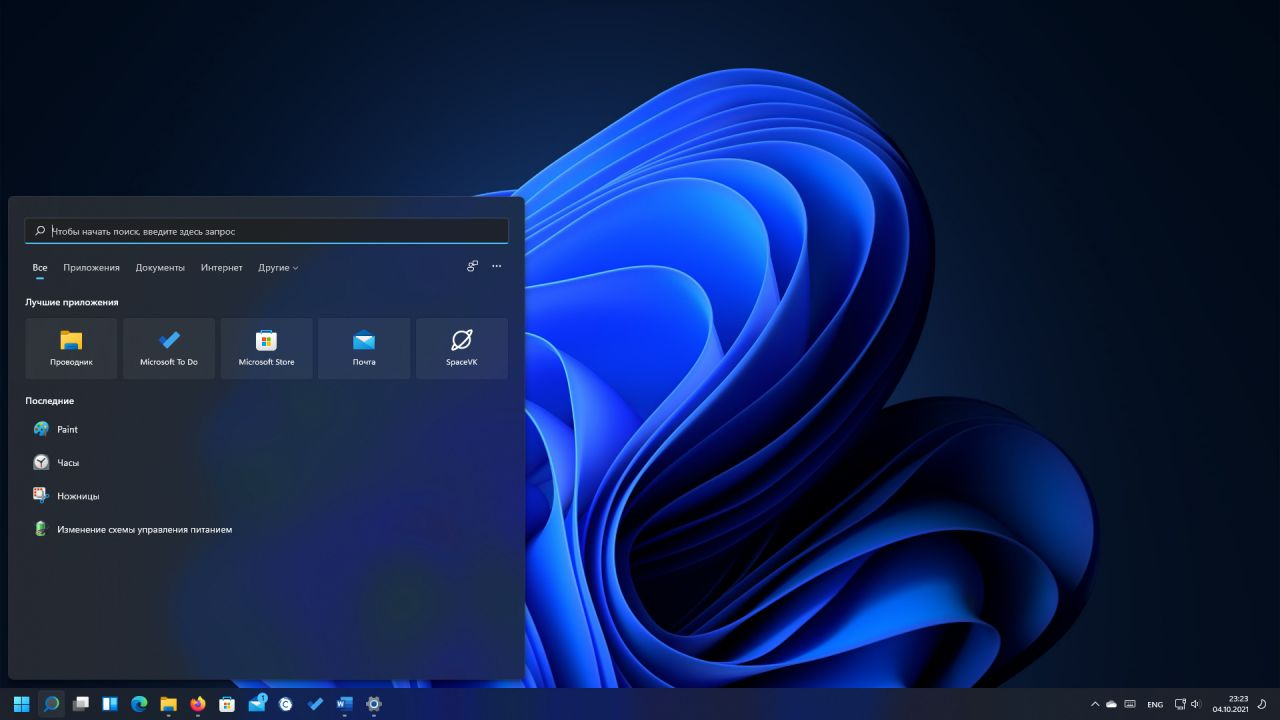Open Ножницы from recent items

pos(77,496)
